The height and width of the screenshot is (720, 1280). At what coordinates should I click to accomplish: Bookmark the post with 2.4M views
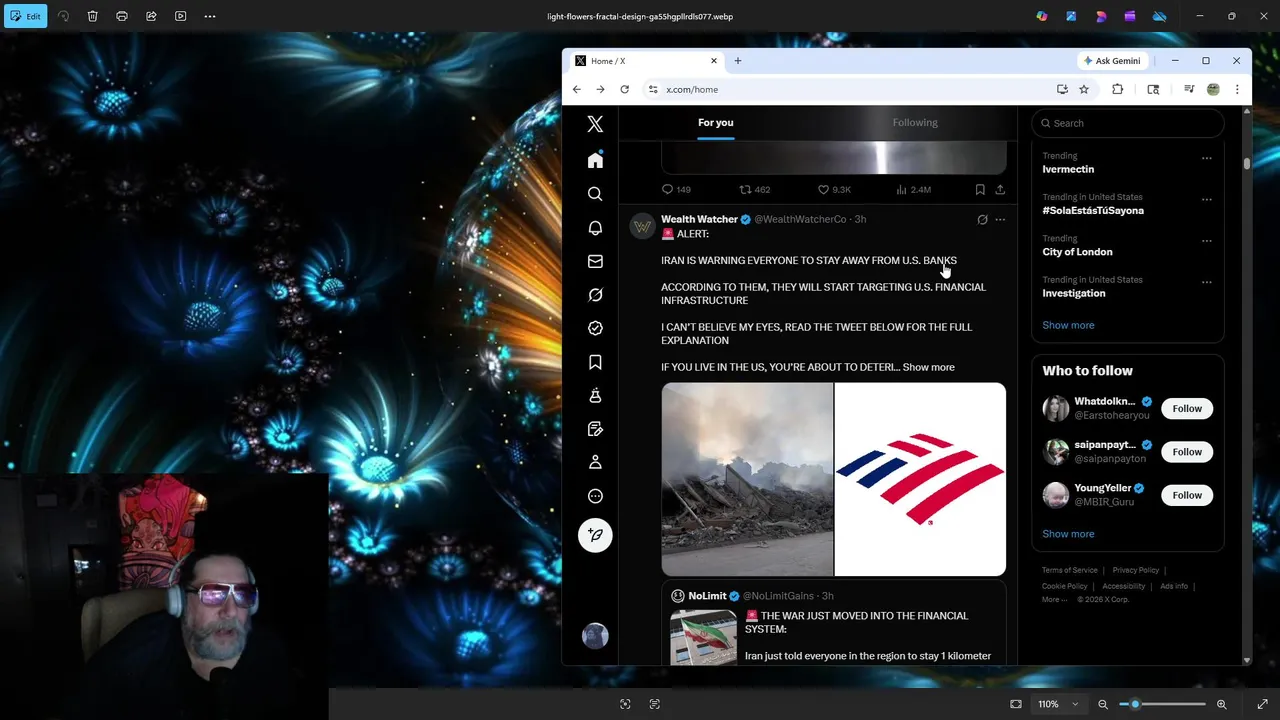pyautogui.click(x=980, y=189)
